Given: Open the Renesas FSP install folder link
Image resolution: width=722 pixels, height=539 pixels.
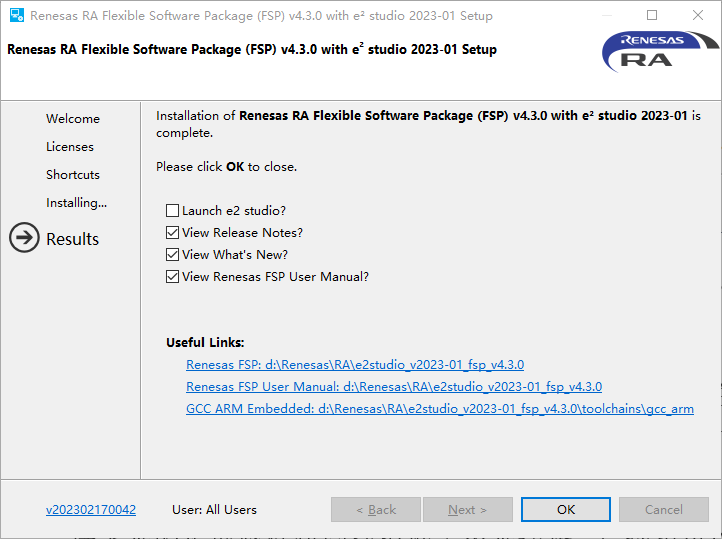Looking at the screenshot, I should point(355,365).
